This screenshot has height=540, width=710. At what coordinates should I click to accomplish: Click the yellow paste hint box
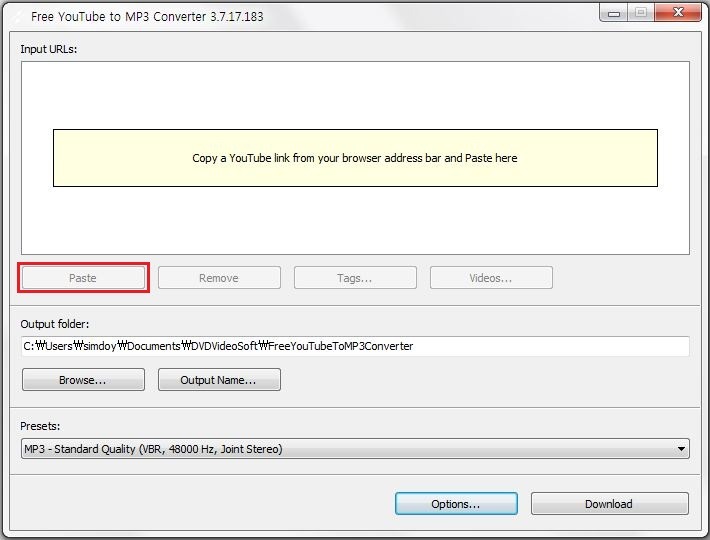[x=355, y=158]
